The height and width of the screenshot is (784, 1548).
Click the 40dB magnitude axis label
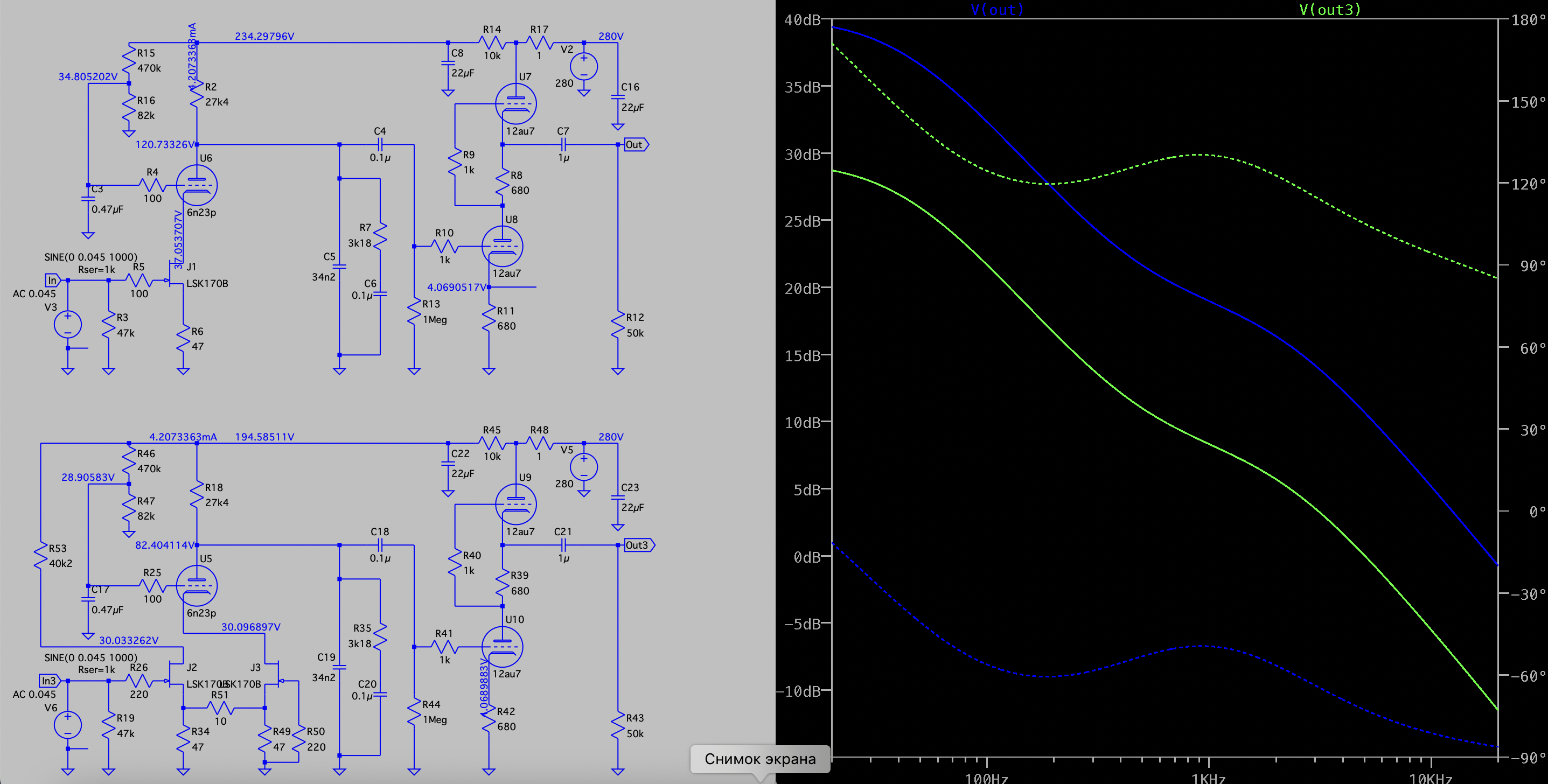802,20
